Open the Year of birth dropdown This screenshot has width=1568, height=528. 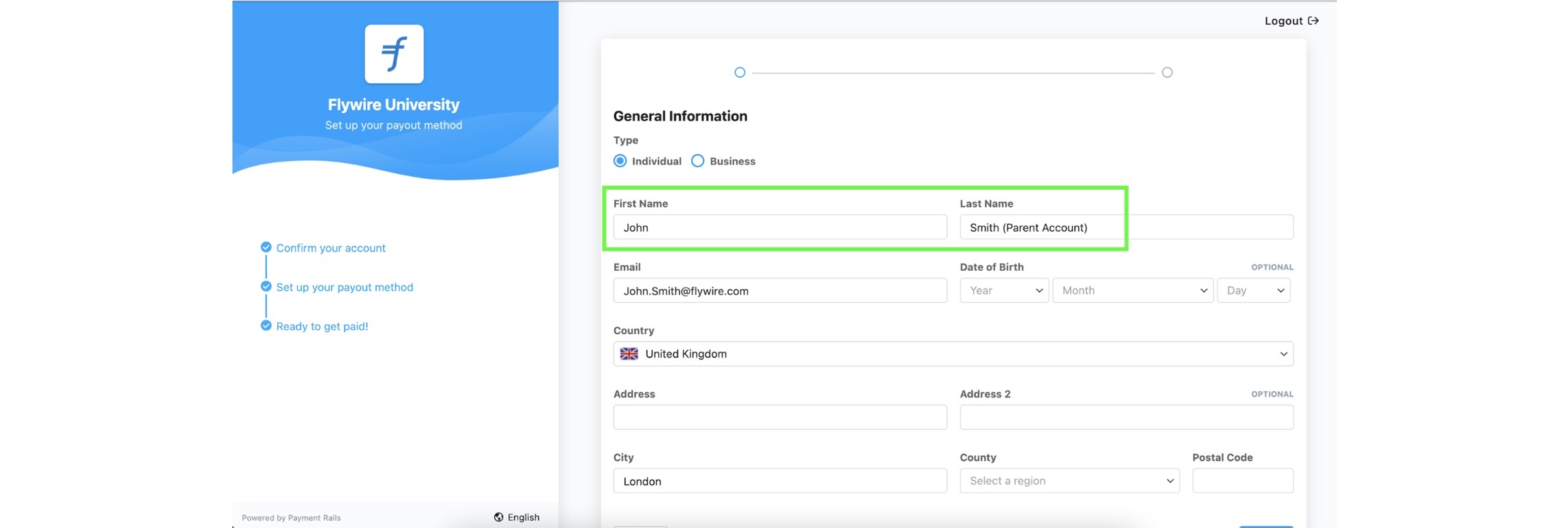[x=1003, y=290]
